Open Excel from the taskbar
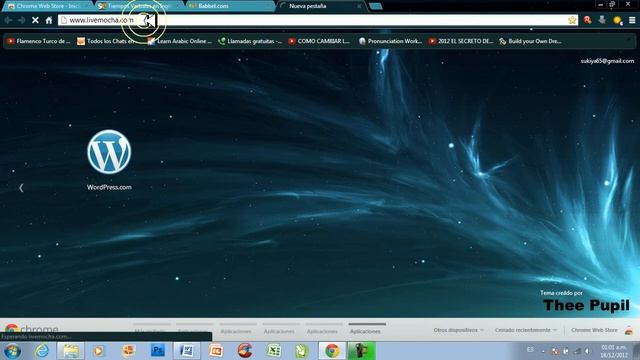640x360 pixels. [273, 351]
